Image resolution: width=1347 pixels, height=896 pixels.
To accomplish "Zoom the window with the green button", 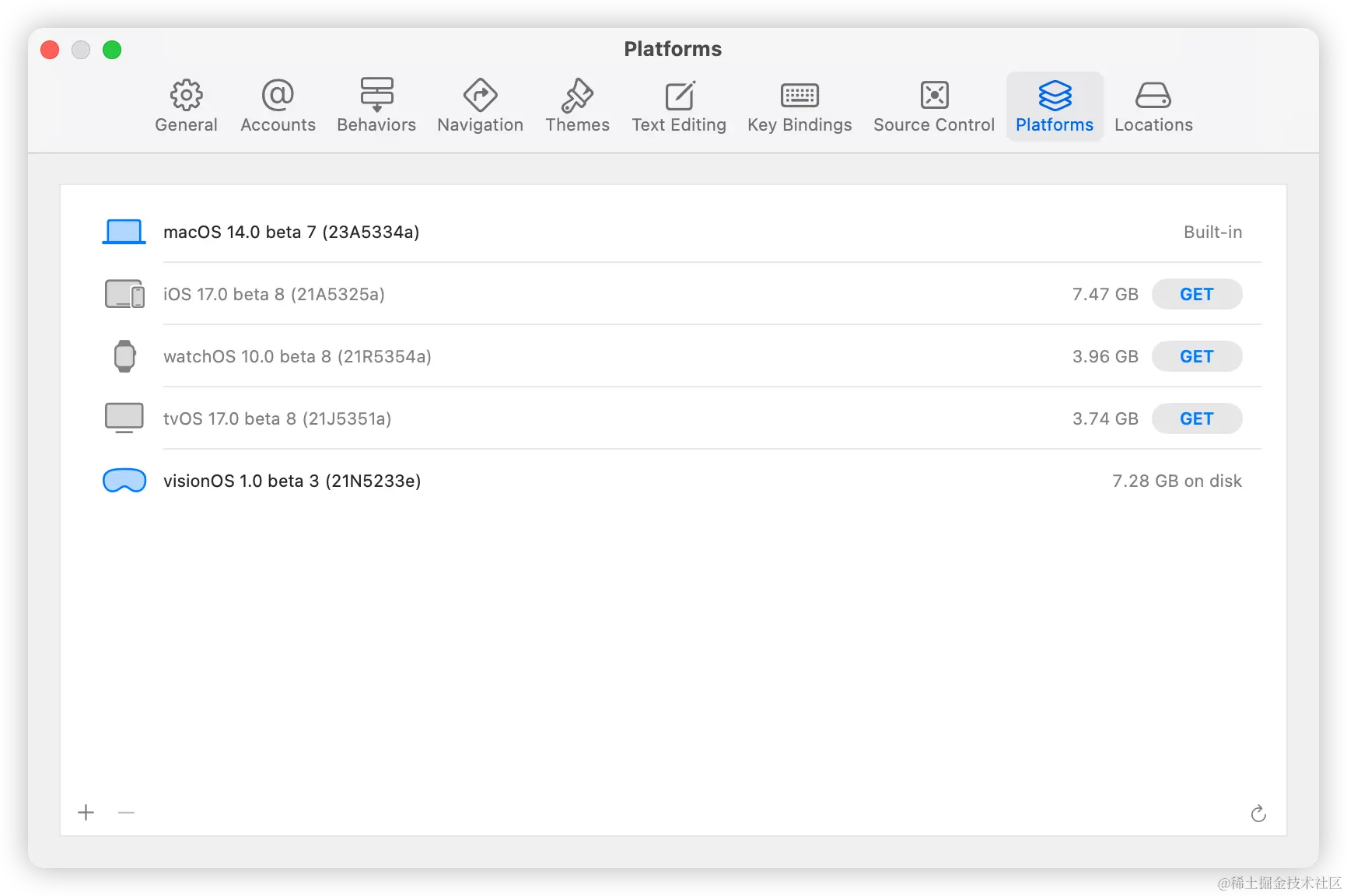I will (112, 50).
